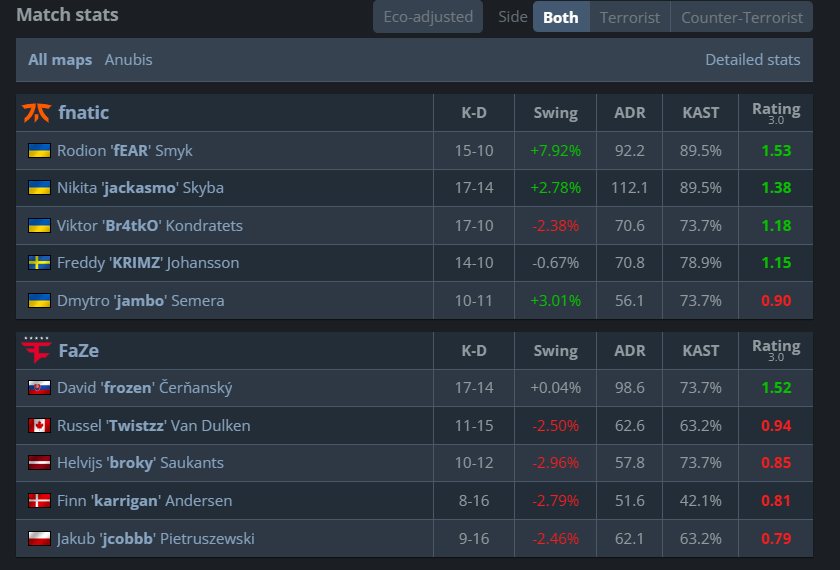Switch side filter to Counter-Terrorist

coord(742,17)
